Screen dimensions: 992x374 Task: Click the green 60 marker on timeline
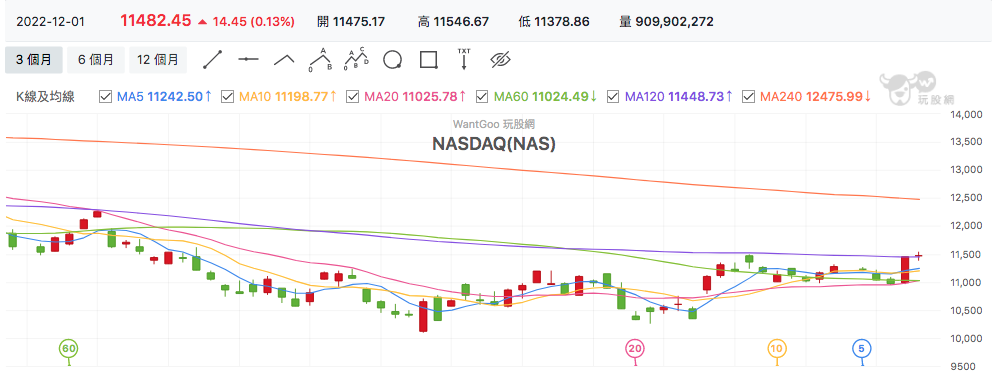point(68,349)
